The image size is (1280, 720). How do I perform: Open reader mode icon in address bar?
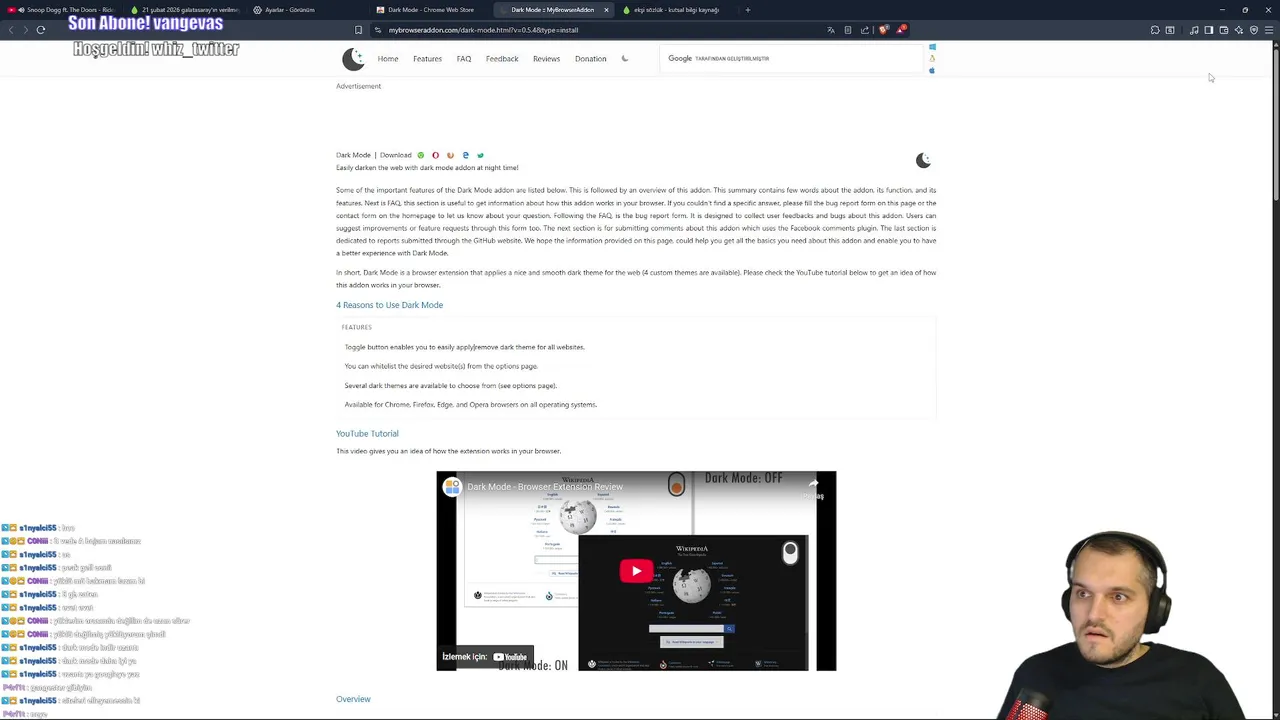[847, 30]
